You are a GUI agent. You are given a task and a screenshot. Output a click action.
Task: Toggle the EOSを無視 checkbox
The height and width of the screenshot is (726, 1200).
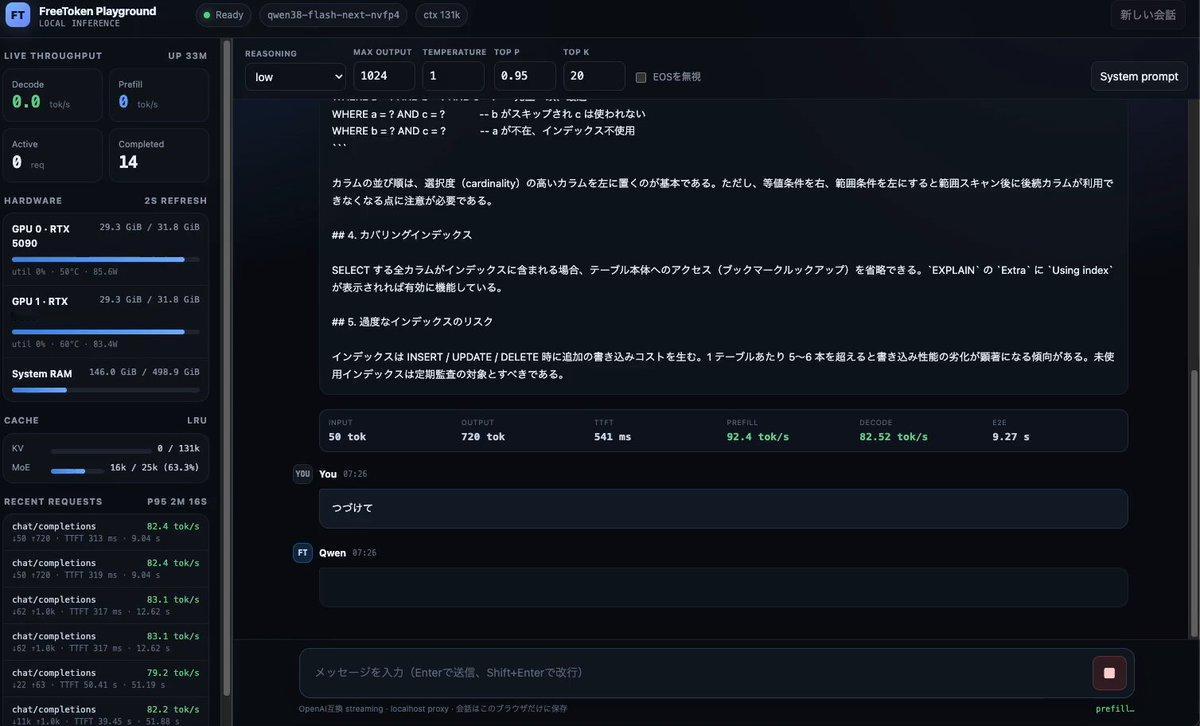tap(641, 77)
